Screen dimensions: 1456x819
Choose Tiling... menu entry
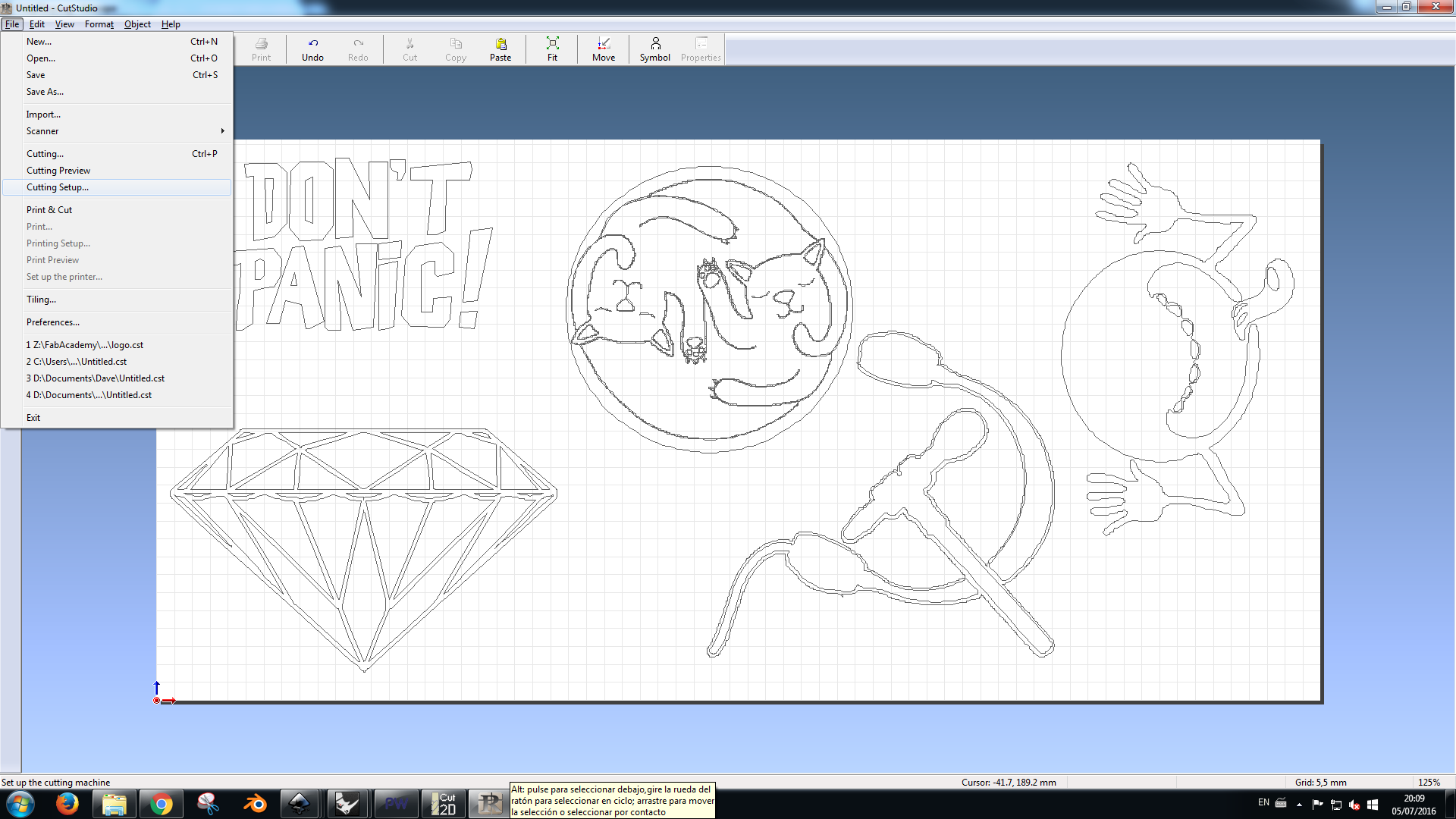pos(117,300)
